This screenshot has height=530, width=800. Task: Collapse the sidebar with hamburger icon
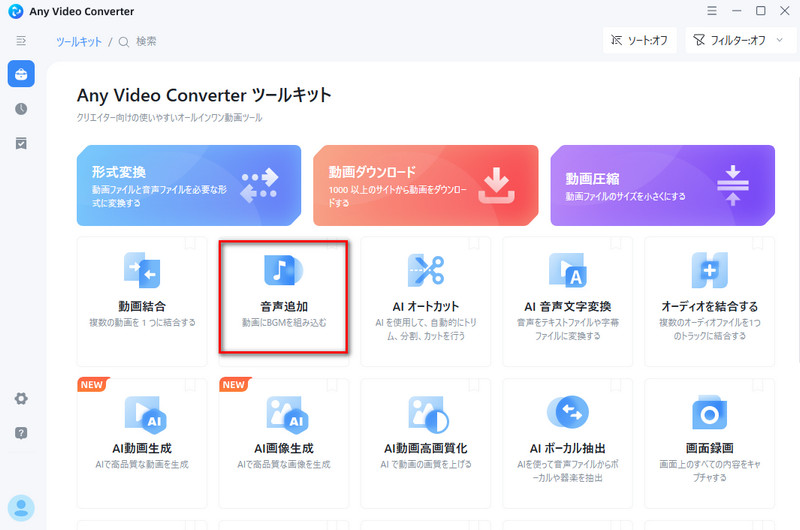coord(21,41)
